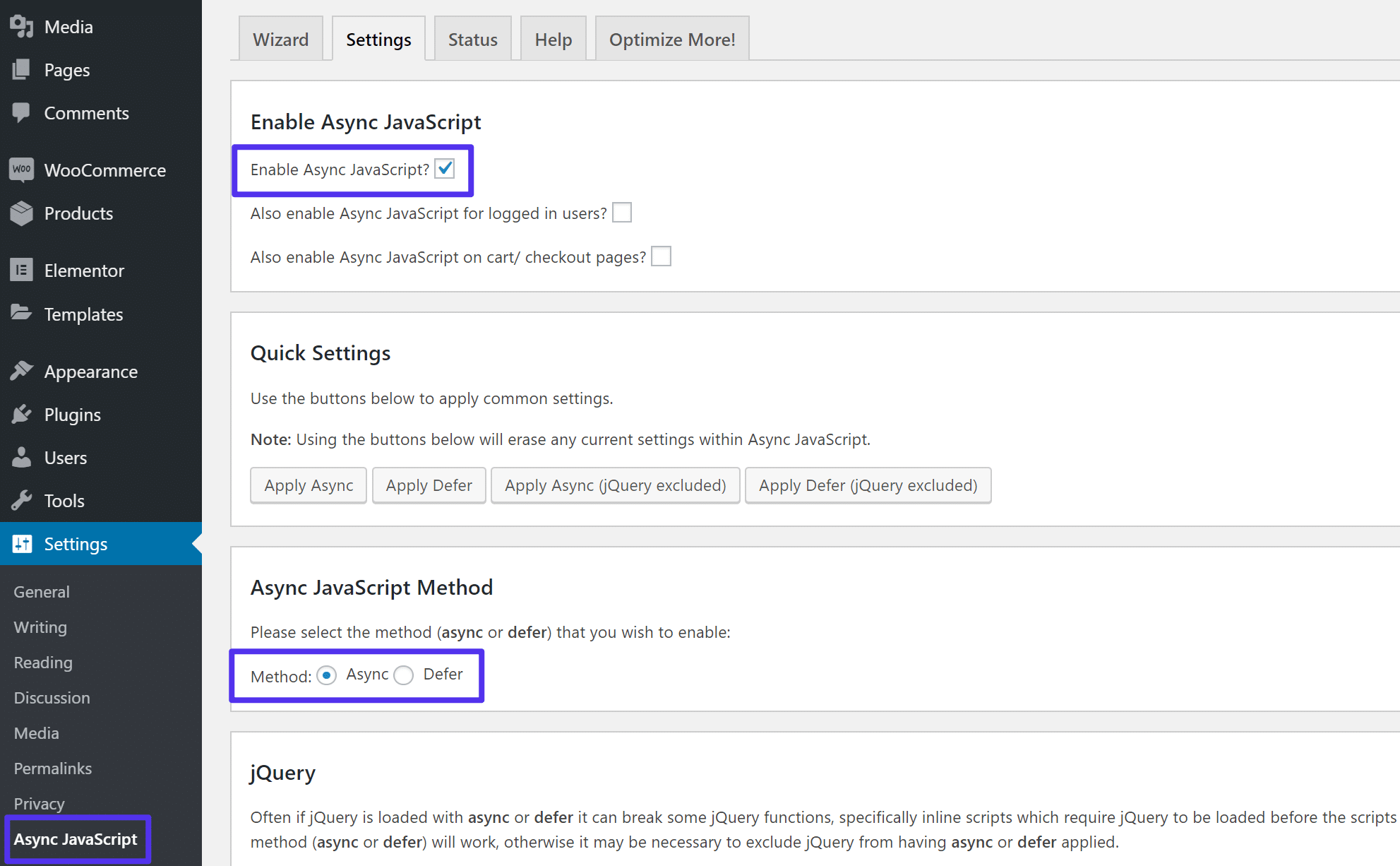Enable Async JavaScript for logged in users

pos(623,213)
